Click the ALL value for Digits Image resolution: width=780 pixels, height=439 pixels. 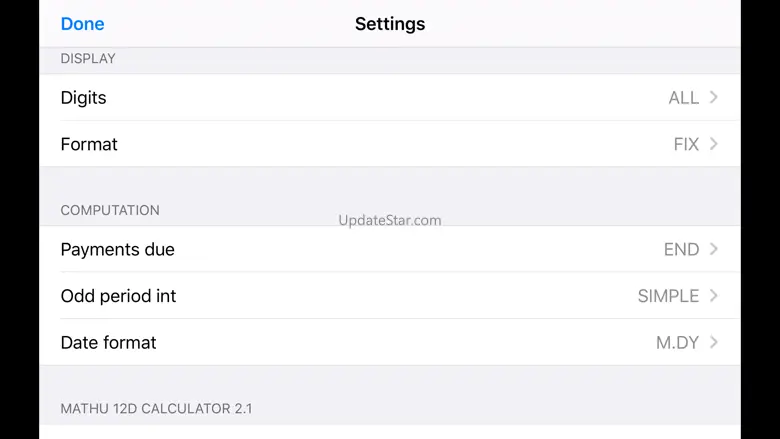(x=683, y=98)
